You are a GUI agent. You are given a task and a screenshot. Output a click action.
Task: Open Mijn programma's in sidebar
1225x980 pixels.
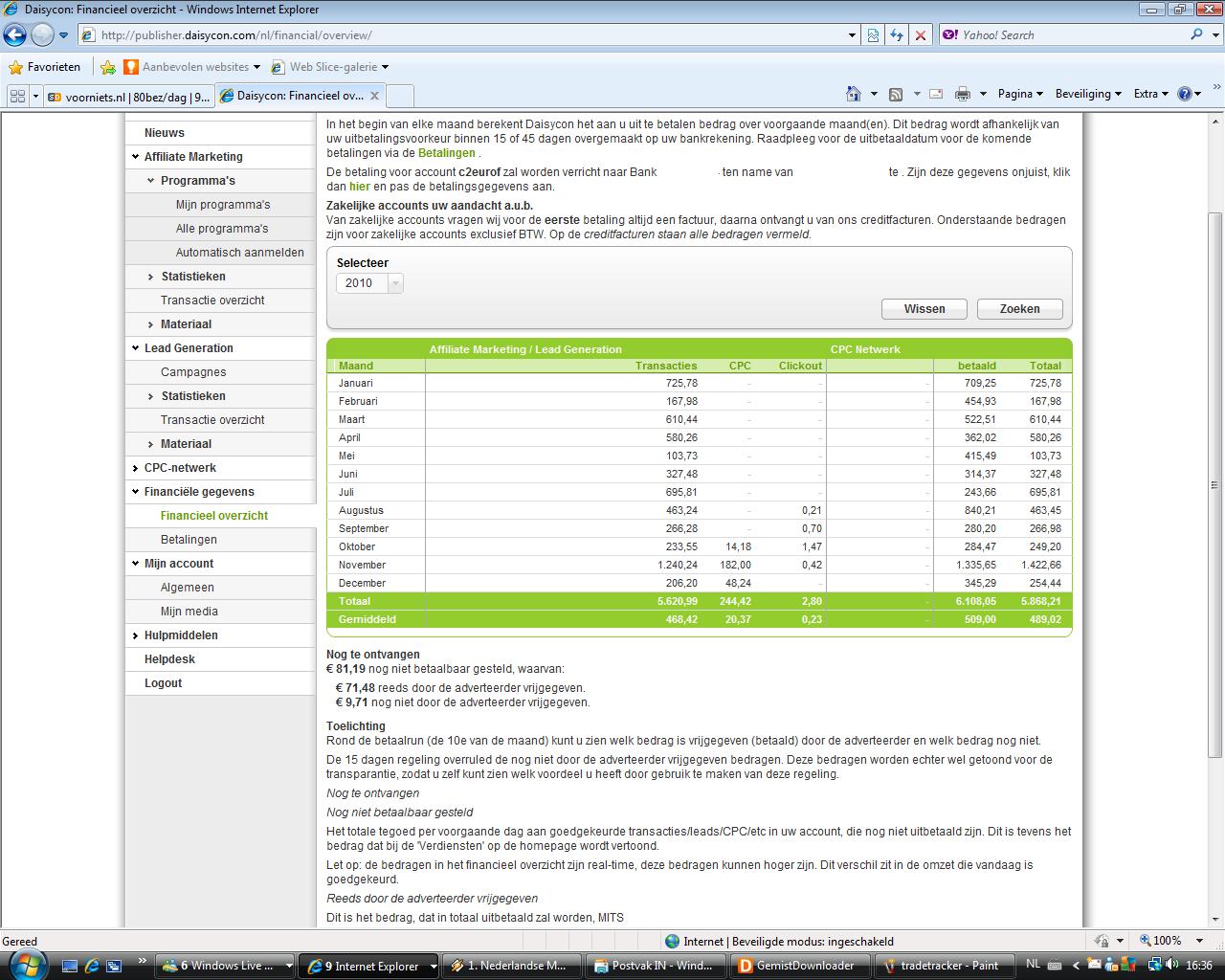pos(223,205)
